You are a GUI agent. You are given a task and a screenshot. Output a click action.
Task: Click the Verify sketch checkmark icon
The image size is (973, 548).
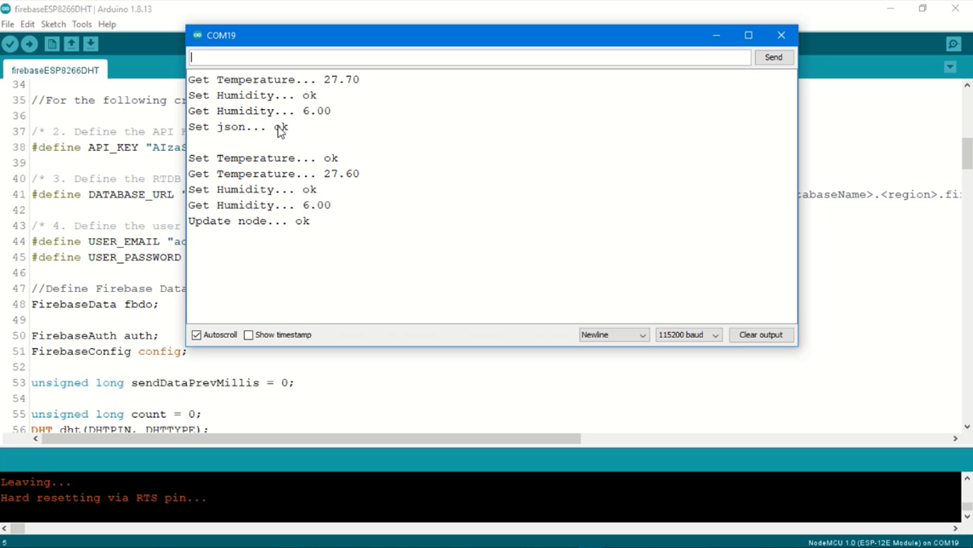click(x=10, y=44)
